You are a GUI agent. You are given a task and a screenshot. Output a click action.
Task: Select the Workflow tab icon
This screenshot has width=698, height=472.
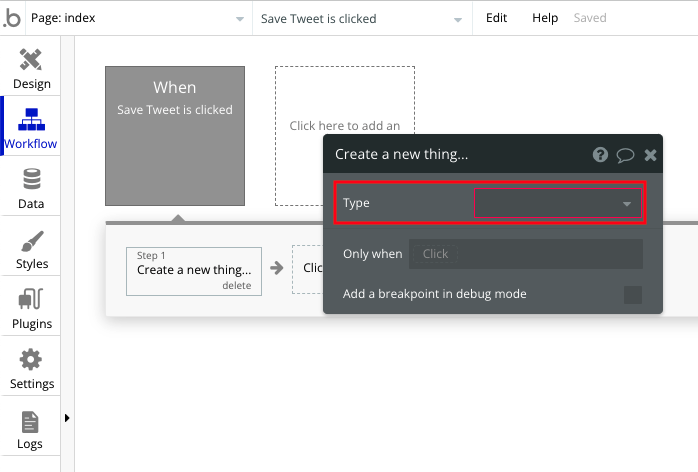click(31, 119)
